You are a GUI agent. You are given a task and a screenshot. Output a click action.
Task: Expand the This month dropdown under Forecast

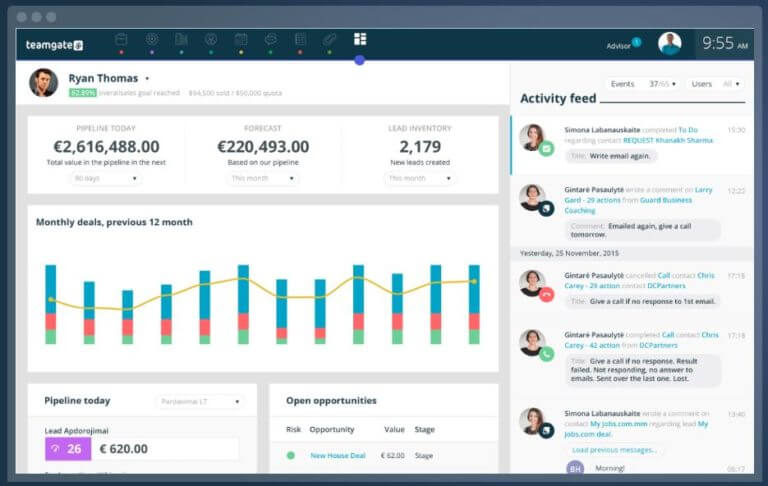tap(263, 178)
